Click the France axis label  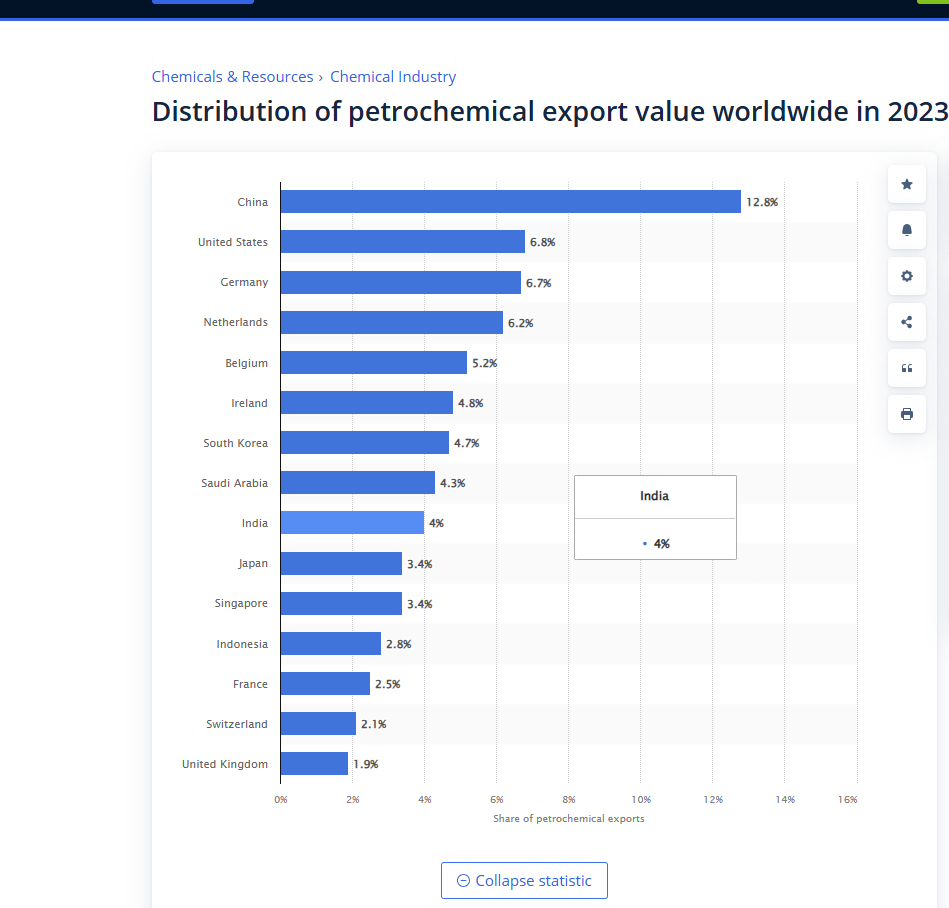250,684
